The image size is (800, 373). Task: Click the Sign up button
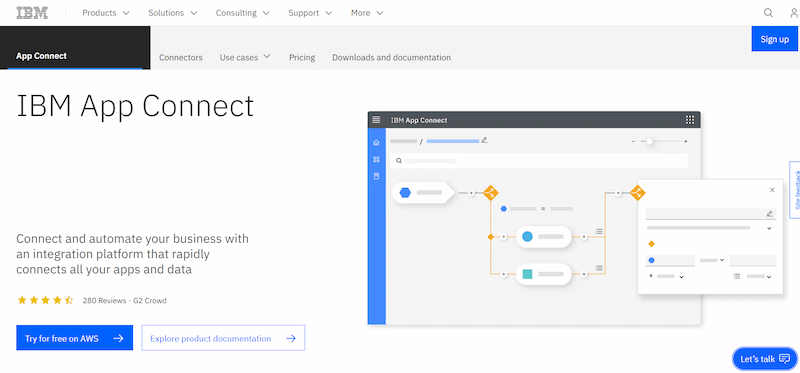(x=774, y=39)
